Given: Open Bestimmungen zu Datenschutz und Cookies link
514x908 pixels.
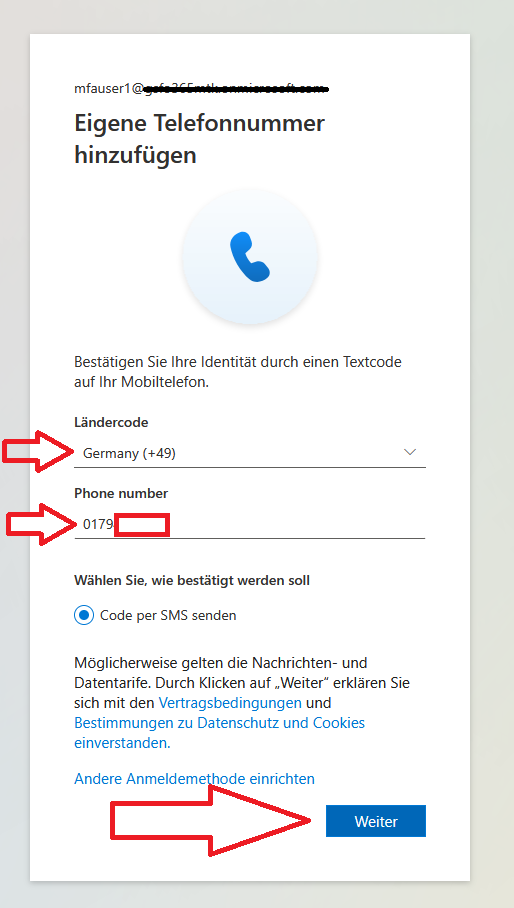Looking at the screenshot, I should (x=219, y=723).
